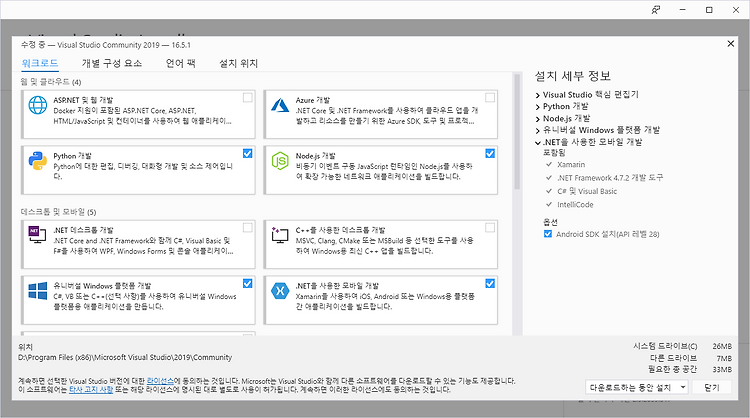Uncheck the Node.js development workload
This screenshot has height=418, width=750.
(490, 154)
